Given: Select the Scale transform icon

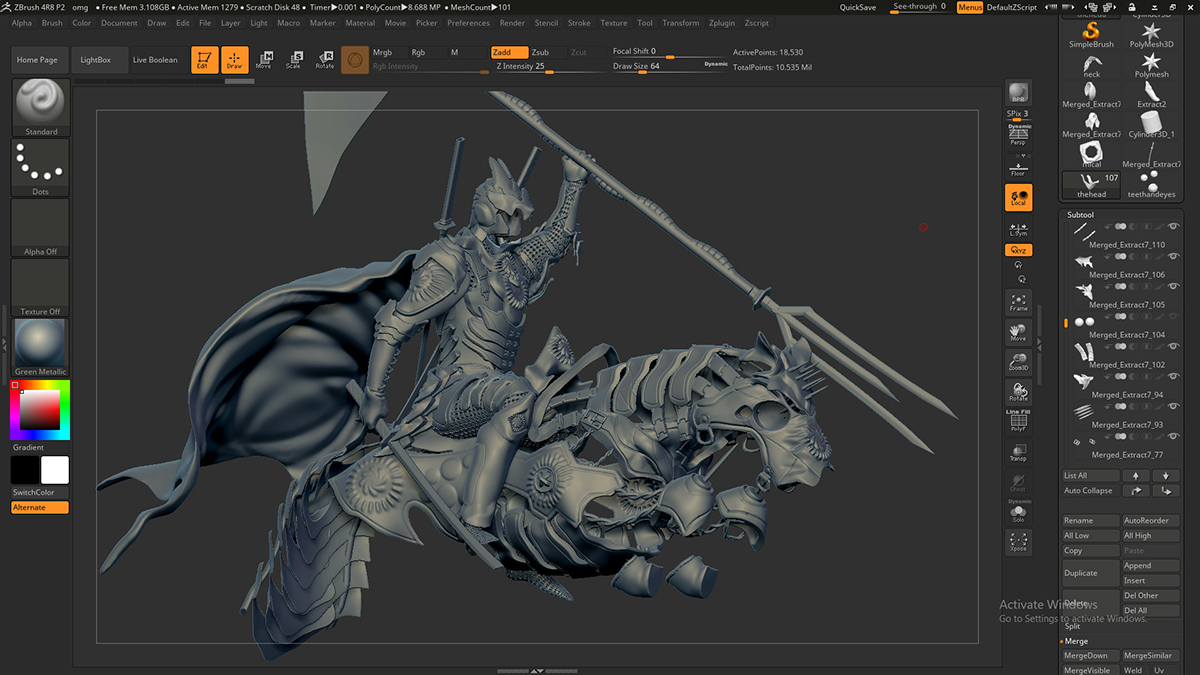Looking at the screenshot, I should (294, 60).
